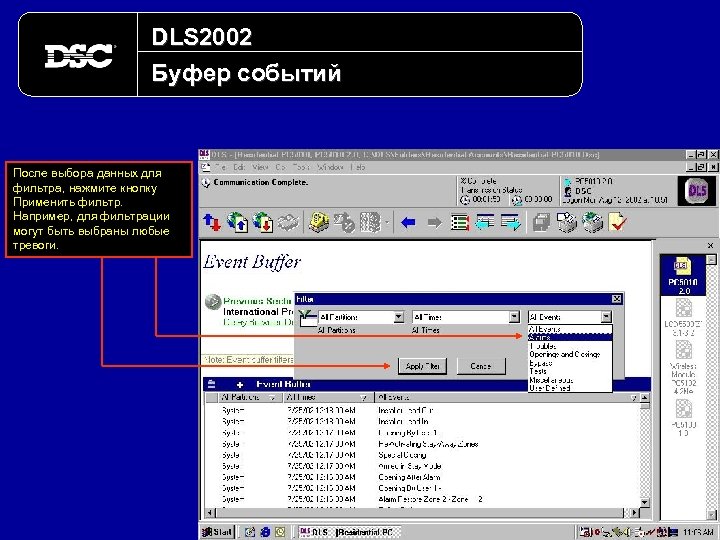Click the connect arrows icon in toolbar

[212, 223]
